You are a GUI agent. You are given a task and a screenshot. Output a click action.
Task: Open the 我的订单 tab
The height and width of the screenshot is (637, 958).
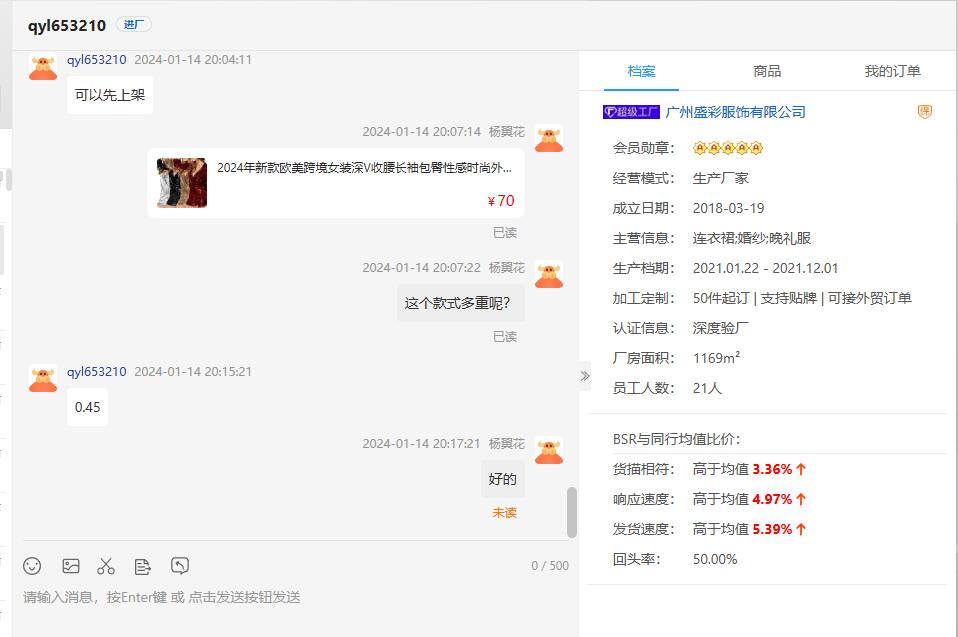point(892,71)
